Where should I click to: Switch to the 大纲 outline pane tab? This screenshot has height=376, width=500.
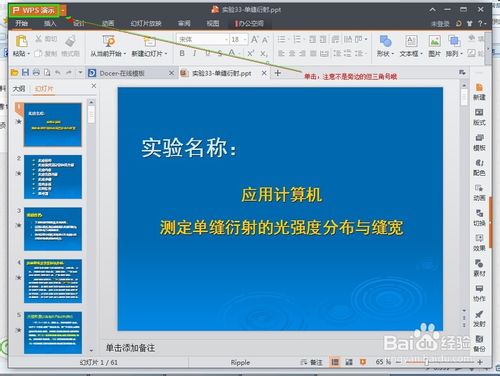tap(19, 89)
